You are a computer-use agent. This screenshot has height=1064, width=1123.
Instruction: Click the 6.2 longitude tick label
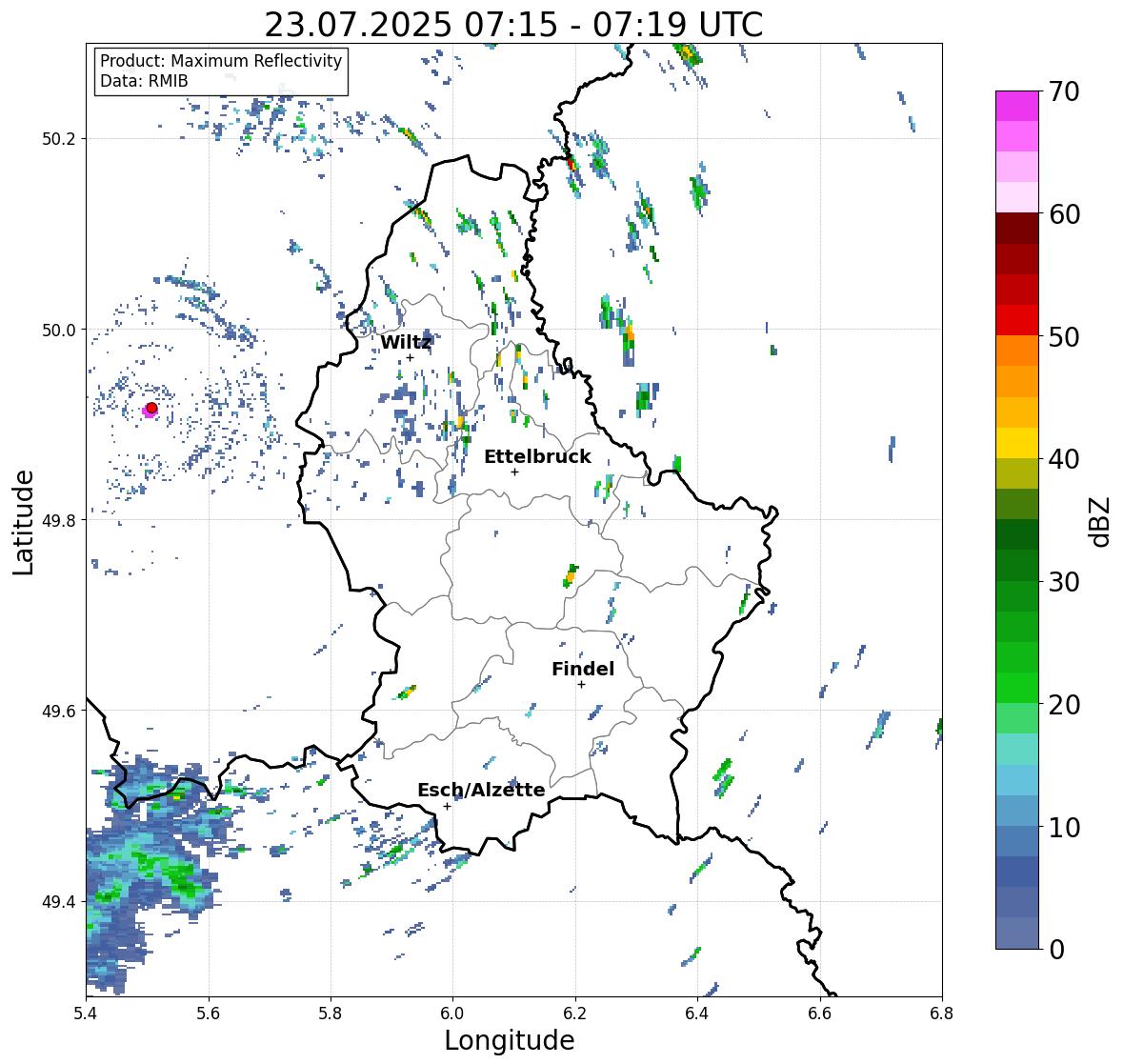pyautogui.click(x=575, y=1014)
